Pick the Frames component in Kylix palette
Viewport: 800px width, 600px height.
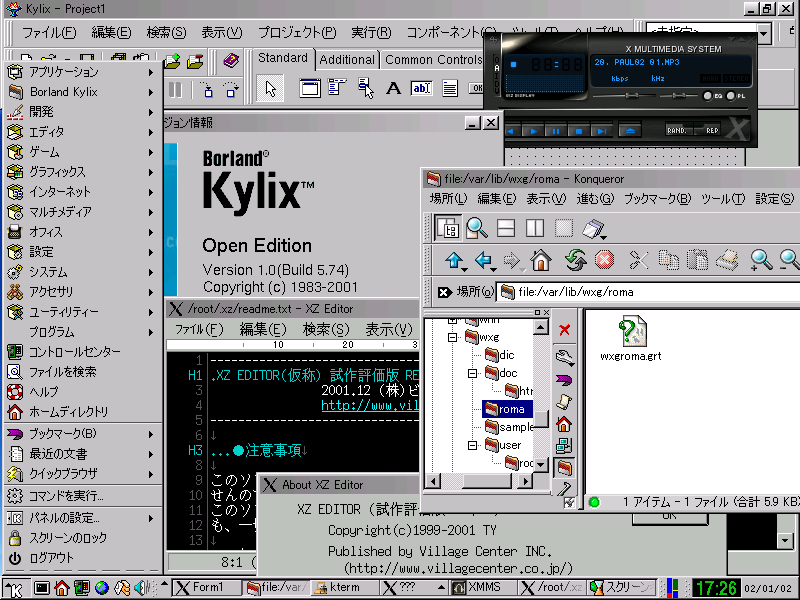[x=310, y=89]
